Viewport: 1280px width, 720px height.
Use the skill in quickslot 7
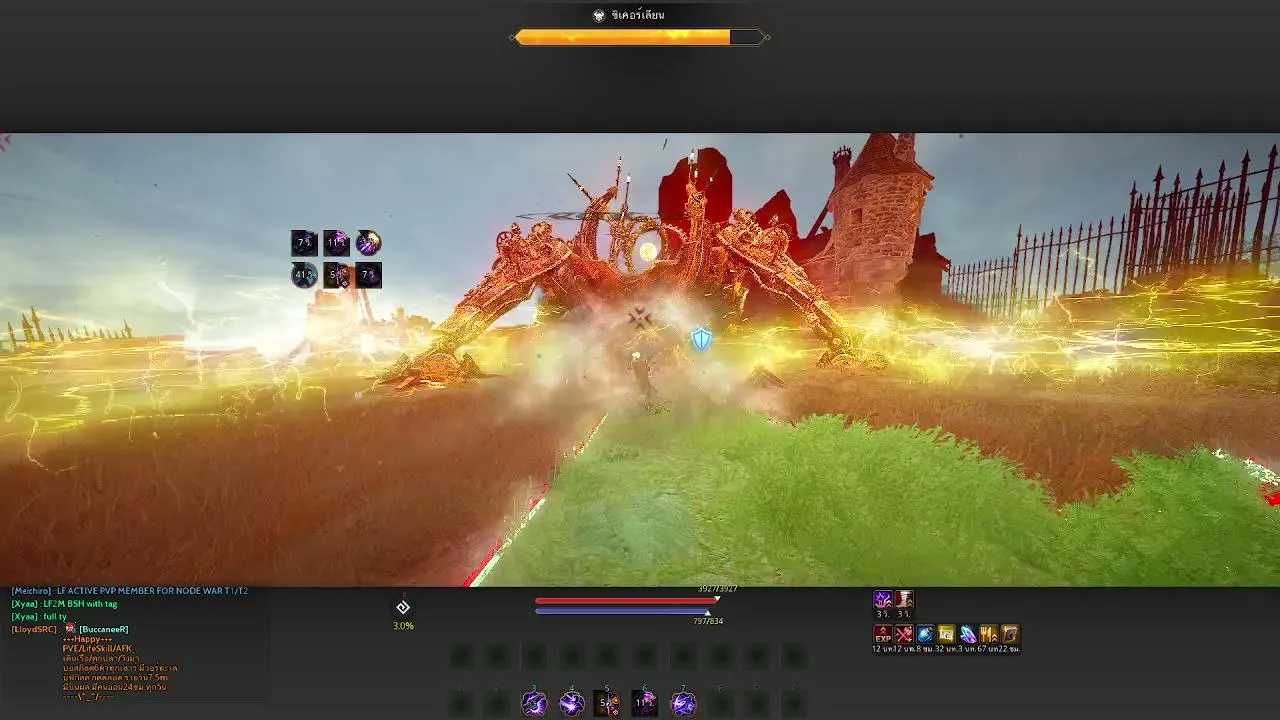pyautogui.click(x=683, y=704)
